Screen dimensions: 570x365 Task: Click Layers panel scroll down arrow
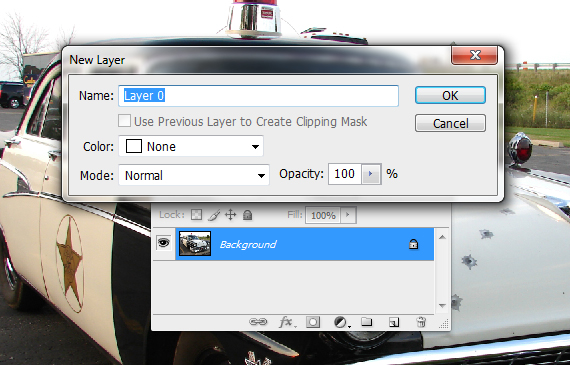point(442,306)
